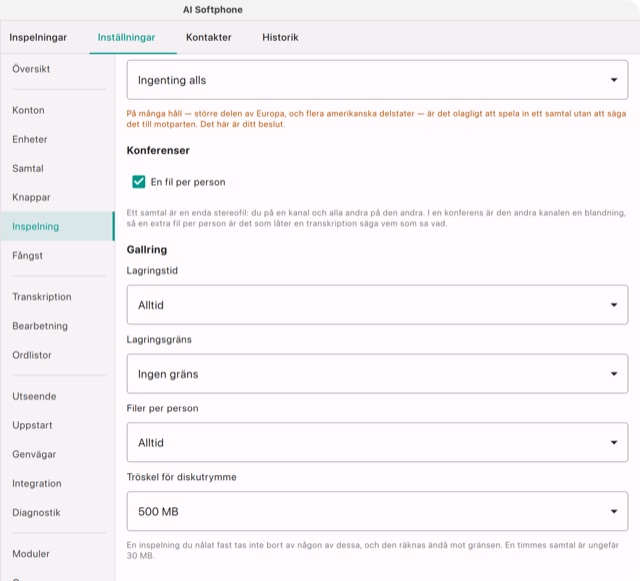Open Tröskel för diskutrymme 500 MB dropdown
Screen dimensions: 640x581
click(x=377, y=511)
